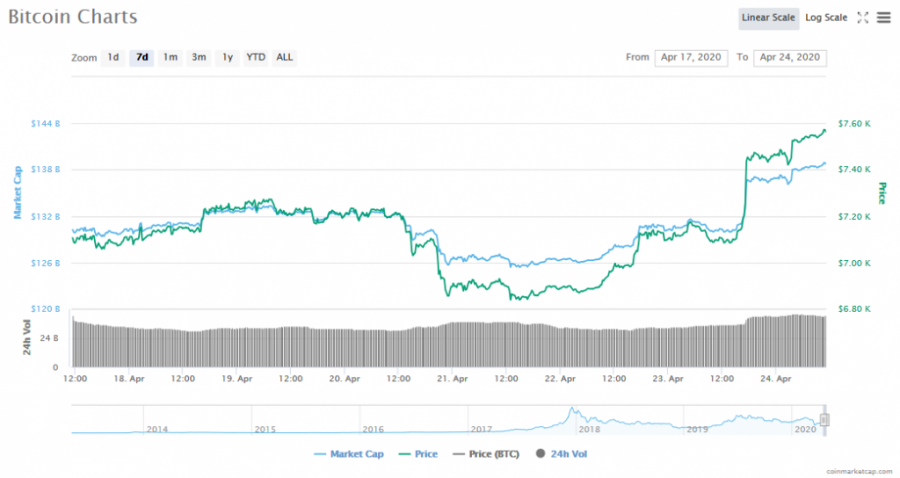Click the 18. Apr date axis label

point(129,379)
